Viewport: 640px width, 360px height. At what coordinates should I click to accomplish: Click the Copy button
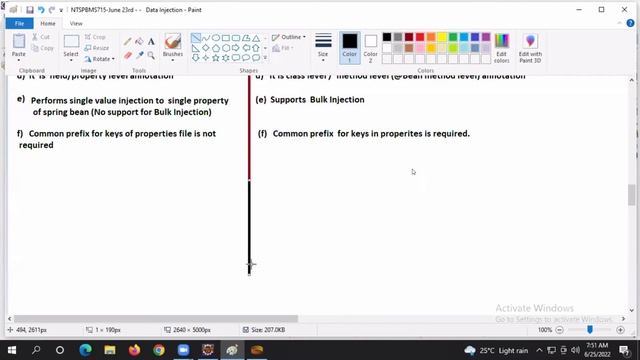tap(42, 48)
